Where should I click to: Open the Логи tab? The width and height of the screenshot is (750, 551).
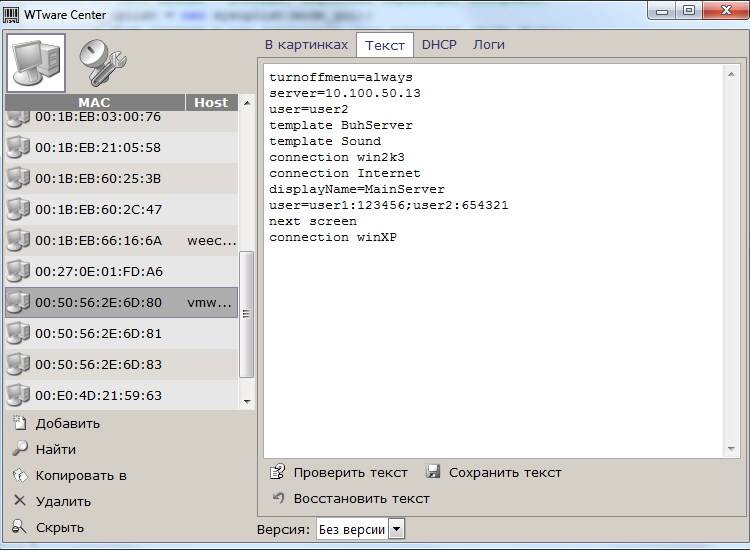489,45
